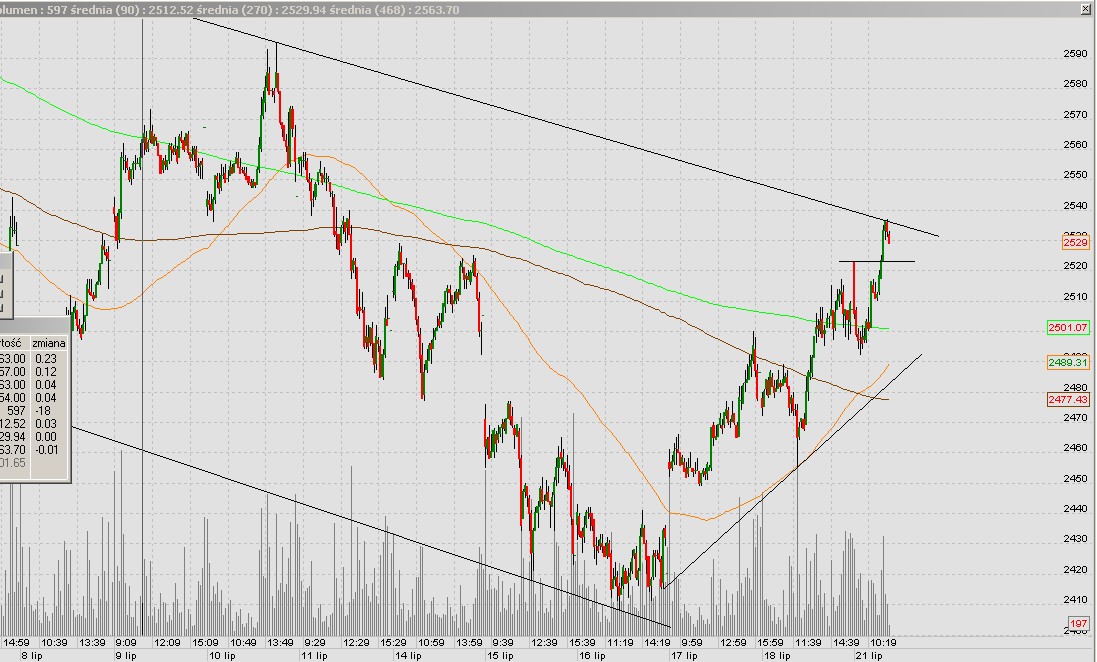Select the upper descending channel trendline
Image resolution: width=1097 pixels, height=662 pixels.
click(x=565, y=127)
